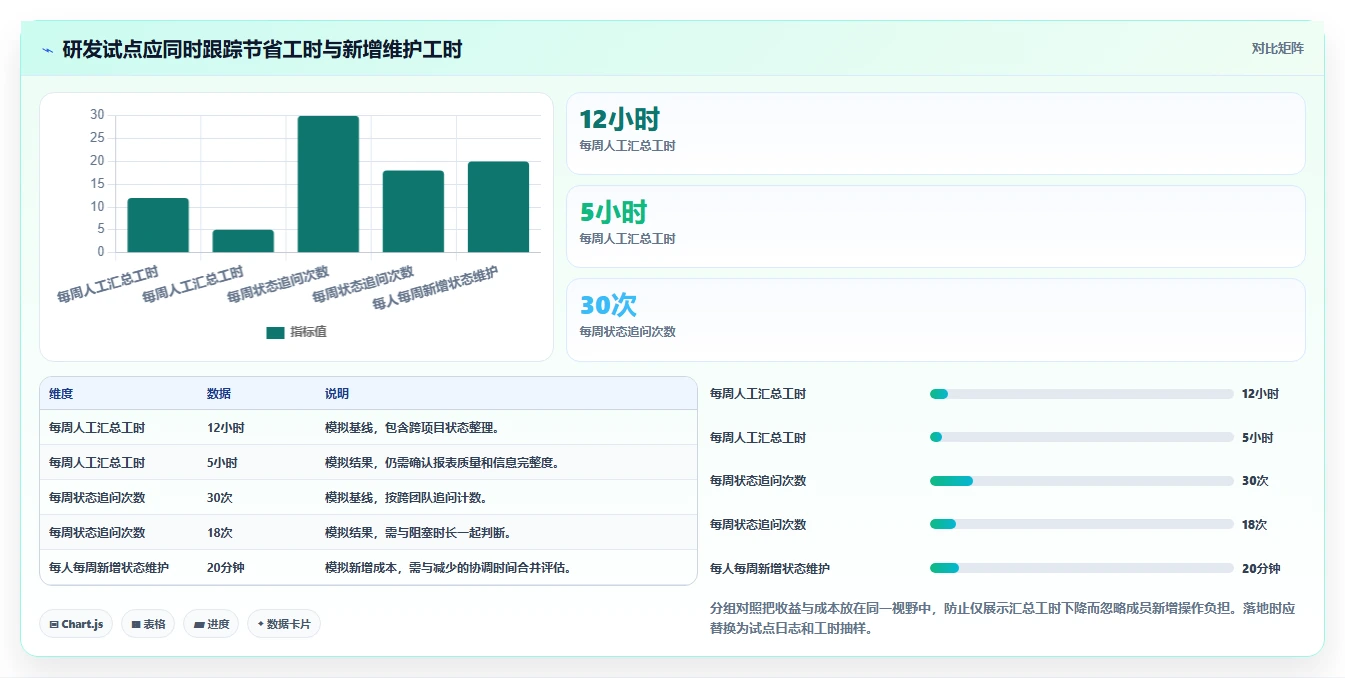Image resolution: width=1345 pixels, height=678 pixels.
Task: Select the Chart.js tag chip label
Action: point(82,624)
